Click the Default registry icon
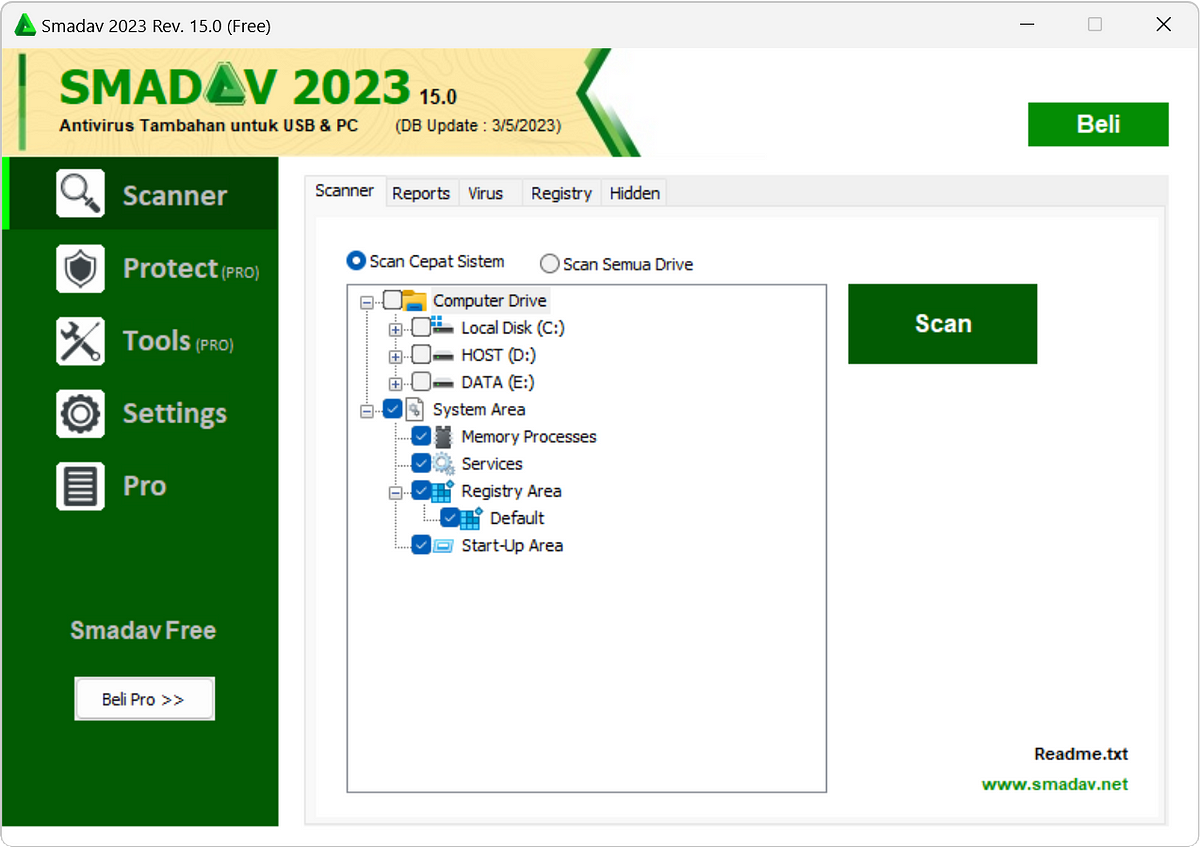This screenshot has height=847, width=1200. (x=472, y=517)
